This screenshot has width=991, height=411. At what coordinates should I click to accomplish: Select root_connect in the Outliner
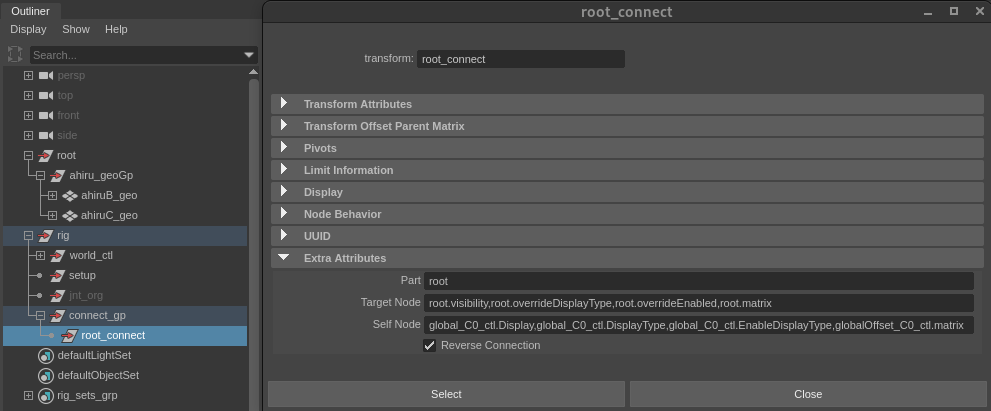tap(113, 336)
